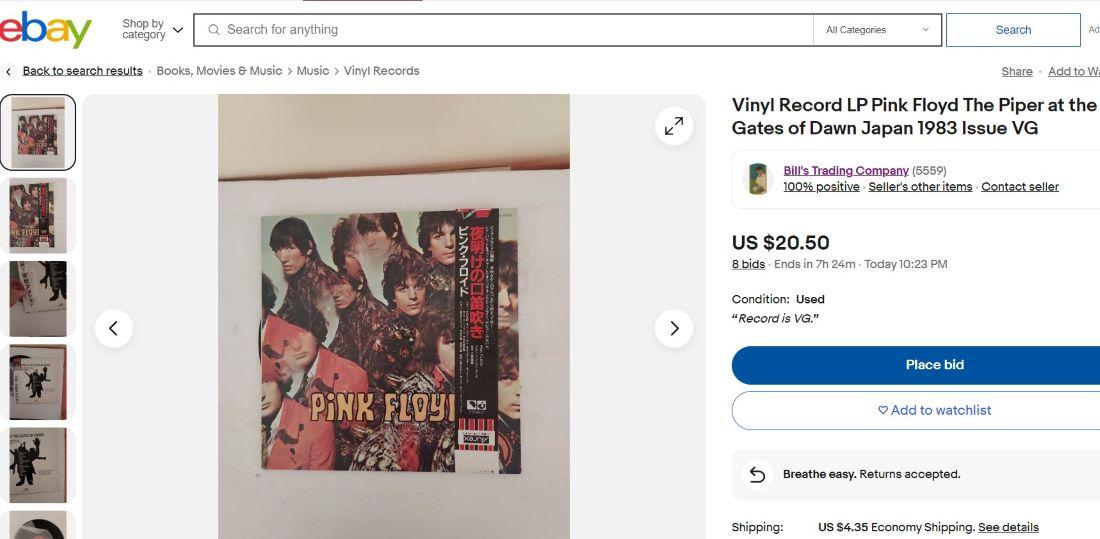View the 8 bids history
The height and width of the screenshot is (539, 1100).
(x=748, y=264)
